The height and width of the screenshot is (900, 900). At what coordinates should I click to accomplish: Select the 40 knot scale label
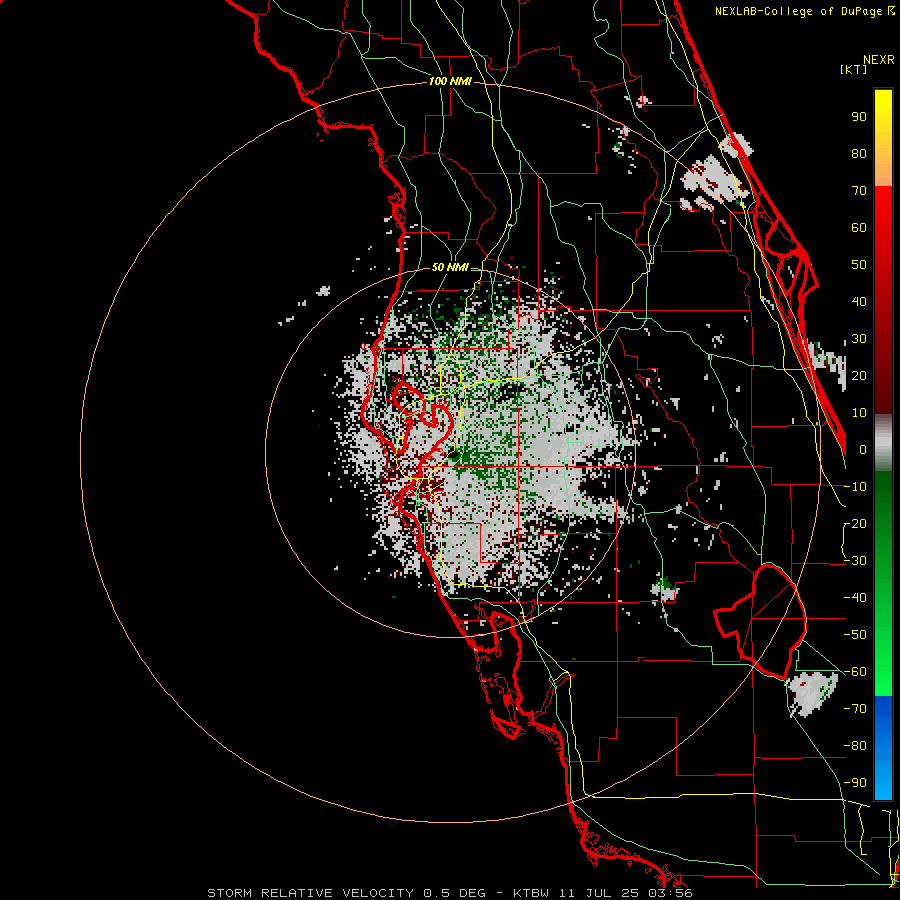click(859, 301)
